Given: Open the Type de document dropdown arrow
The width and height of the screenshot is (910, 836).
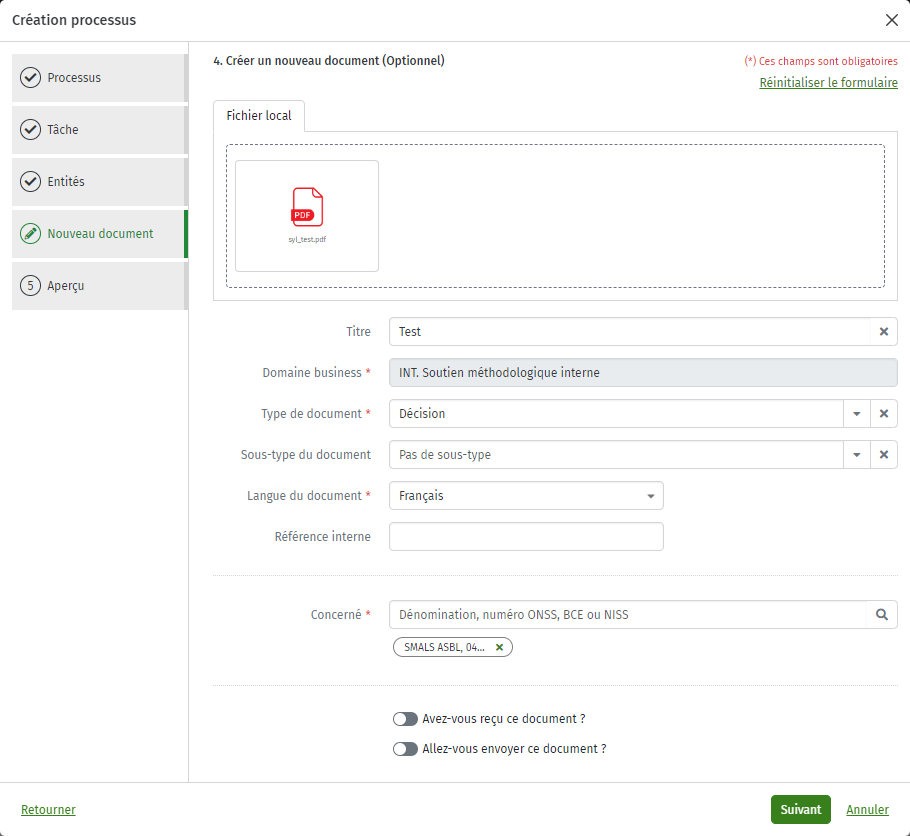Looking at the screenshot, I should tap(857, 413).
